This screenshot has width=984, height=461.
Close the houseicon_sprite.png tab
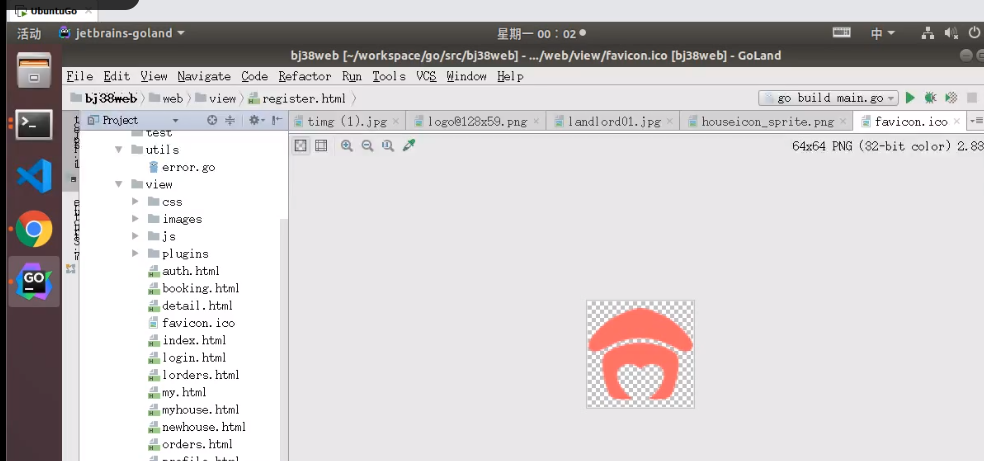click(843, 121)
